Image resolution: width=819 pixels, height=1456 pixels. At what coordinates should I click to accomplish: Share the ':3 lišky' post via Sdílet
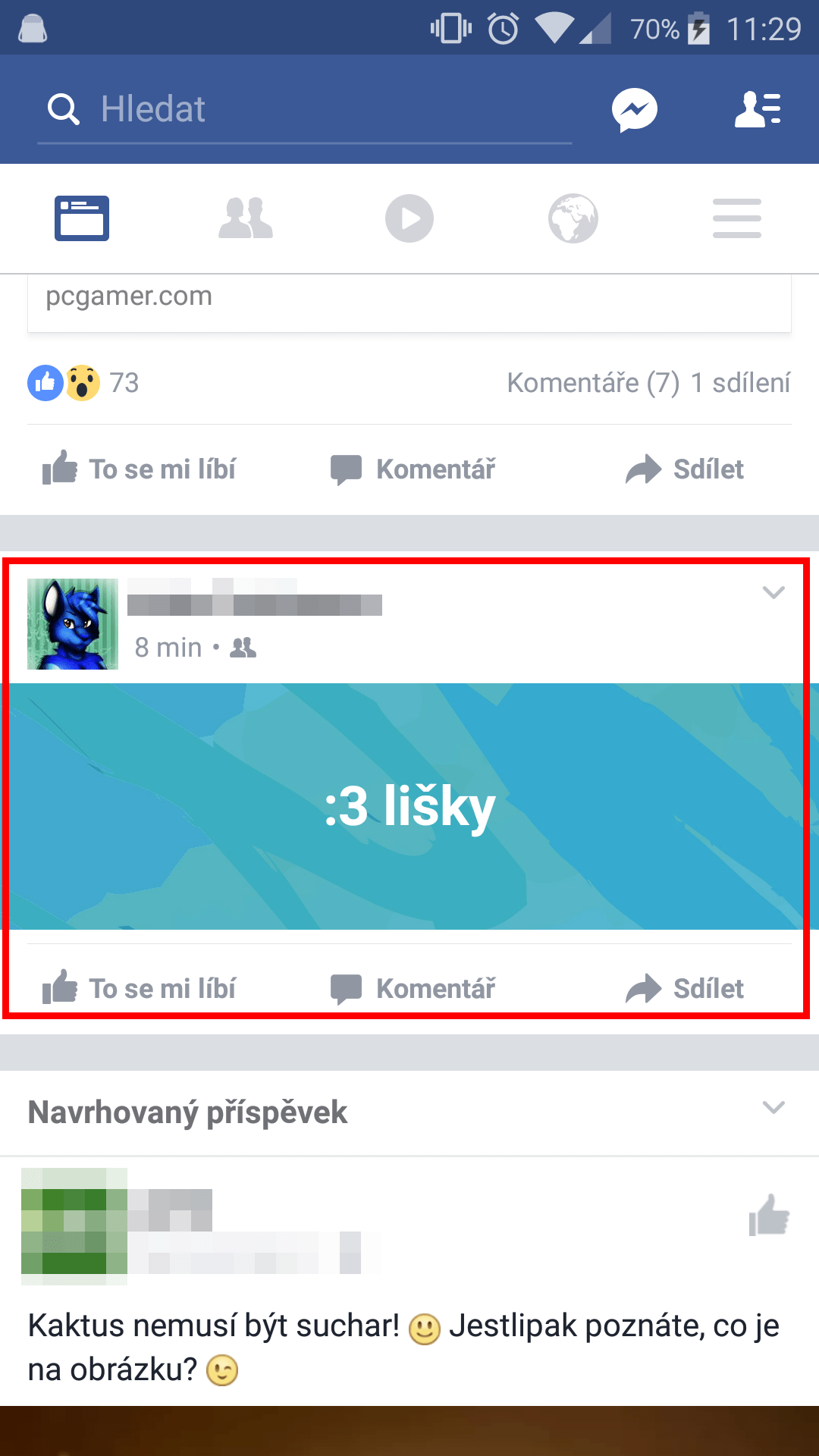[685, 988]
